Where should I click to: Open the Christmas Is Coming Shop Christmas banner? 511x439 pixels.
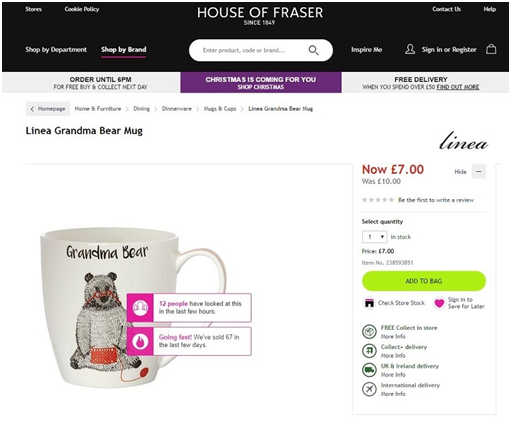click(261, 83)
